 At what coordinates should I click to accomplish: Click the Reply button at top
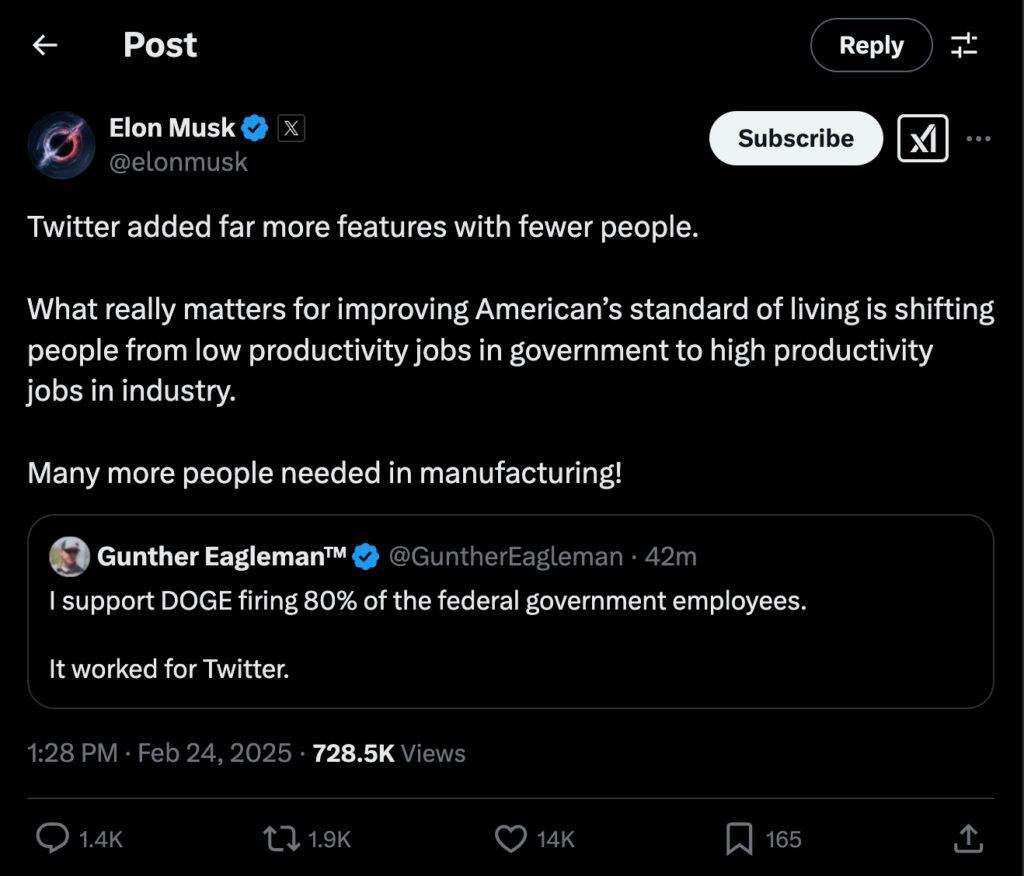click(x=870, y=45)
